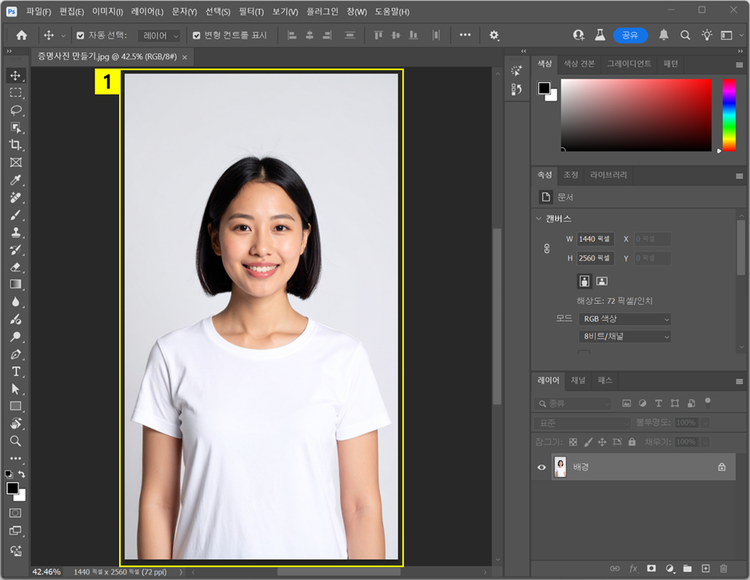Open the RGB 색상 mode dropdown
This screenshot has width=750, height=580.
tap(625, 319)
